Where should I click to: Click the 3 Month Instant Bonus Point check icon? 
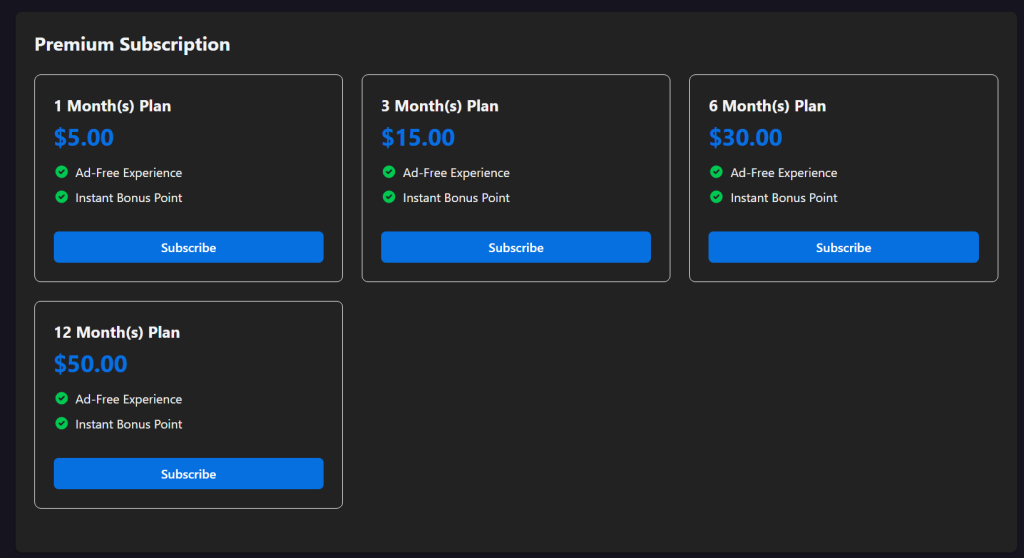click(389, 197)
